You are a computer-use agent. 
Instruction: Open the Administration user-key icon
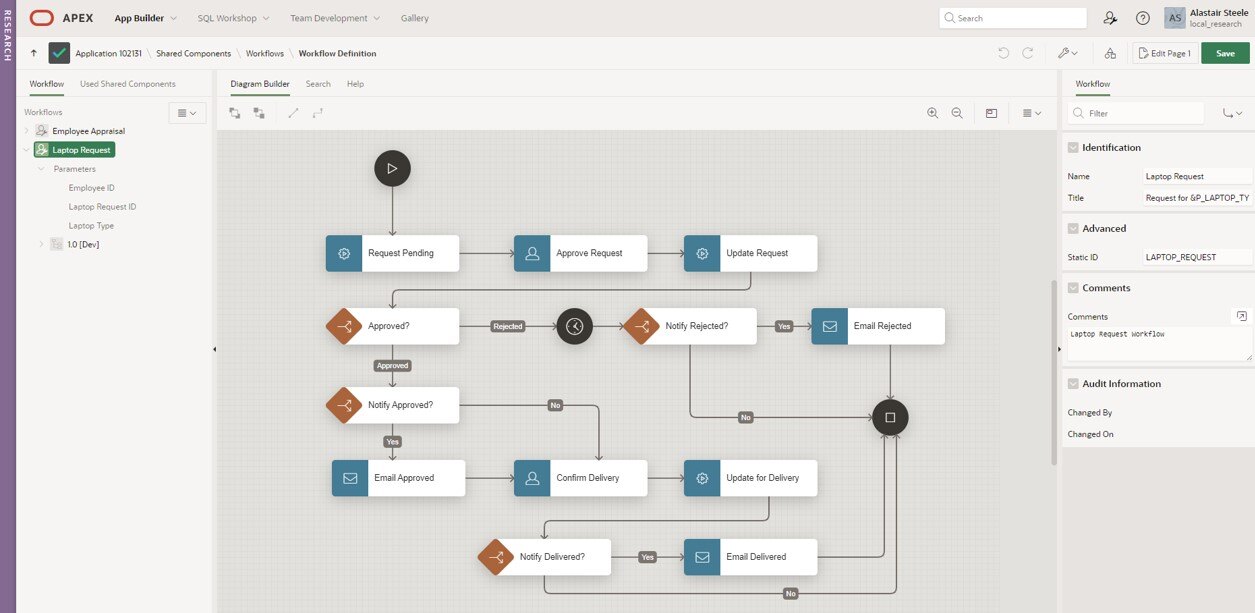tap(1110, 18)
